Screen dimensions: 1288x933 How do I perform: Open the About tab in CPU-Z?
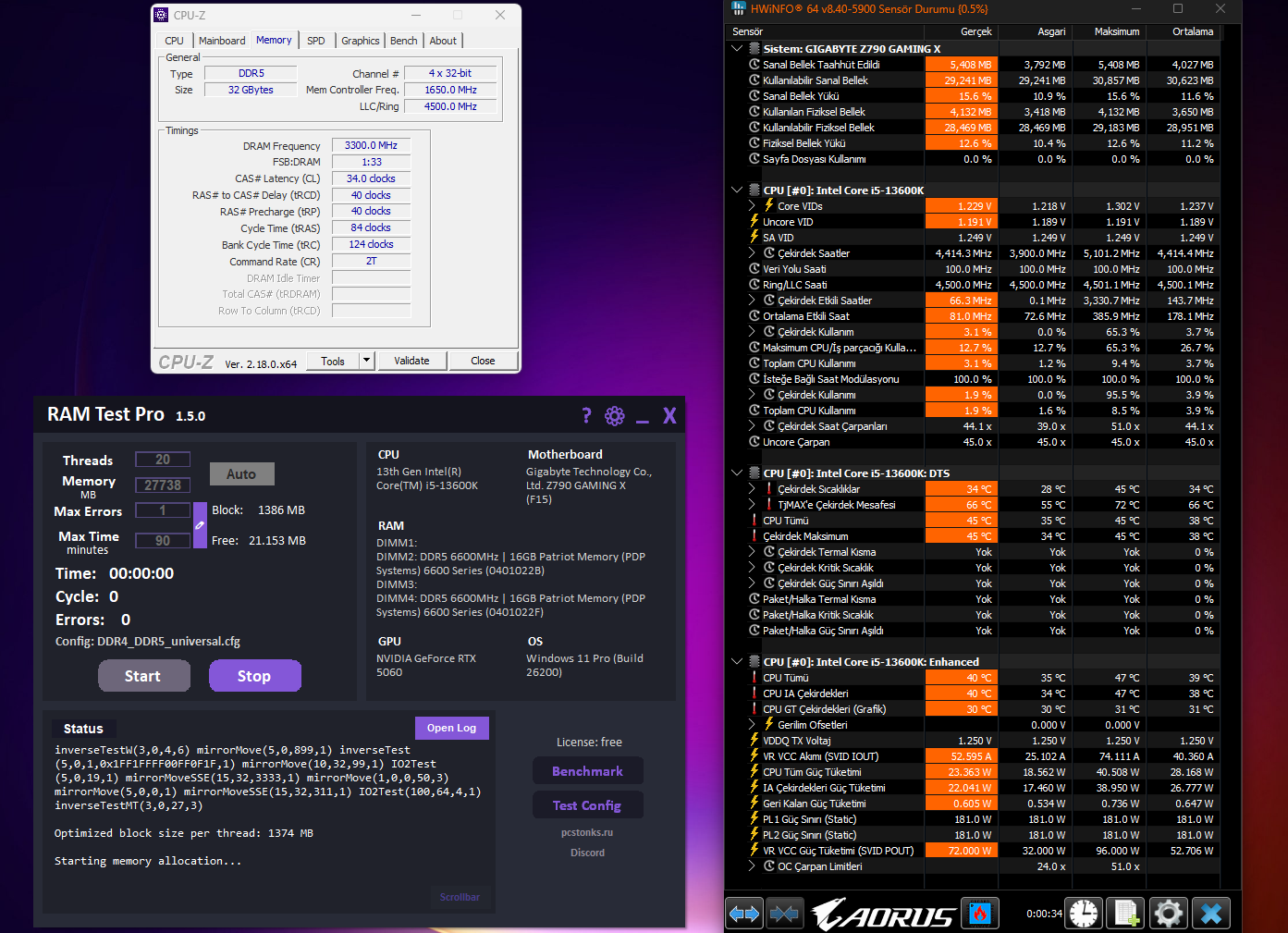(x=443, y=41)
